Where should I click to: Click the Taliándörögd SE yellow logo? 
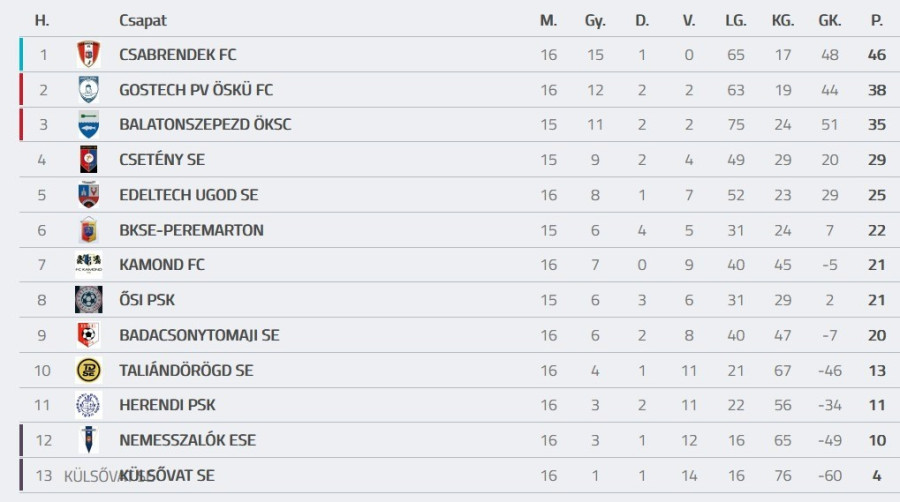tap(89, 370)
